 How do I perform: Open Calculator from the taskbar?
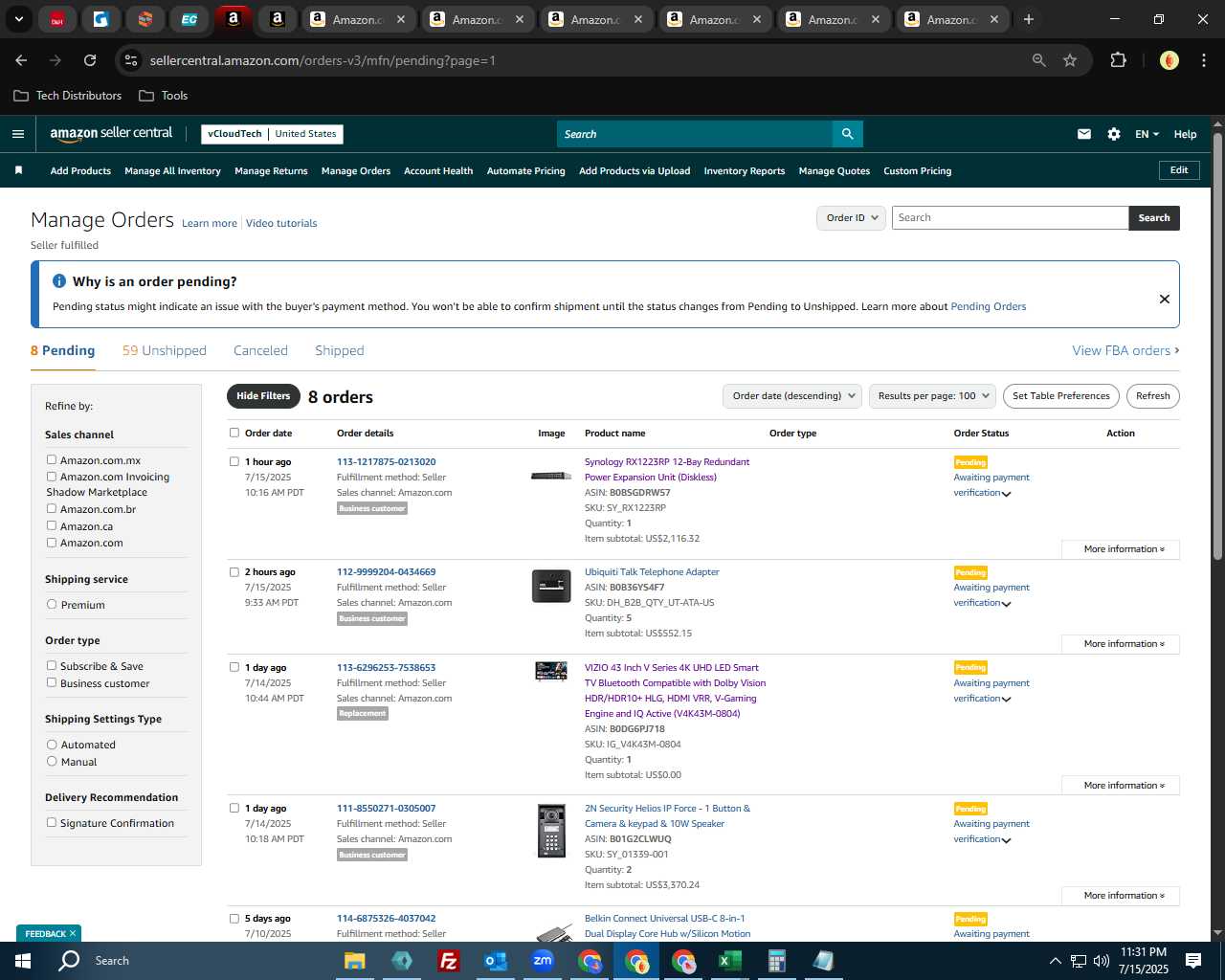(x=777, y=961)
